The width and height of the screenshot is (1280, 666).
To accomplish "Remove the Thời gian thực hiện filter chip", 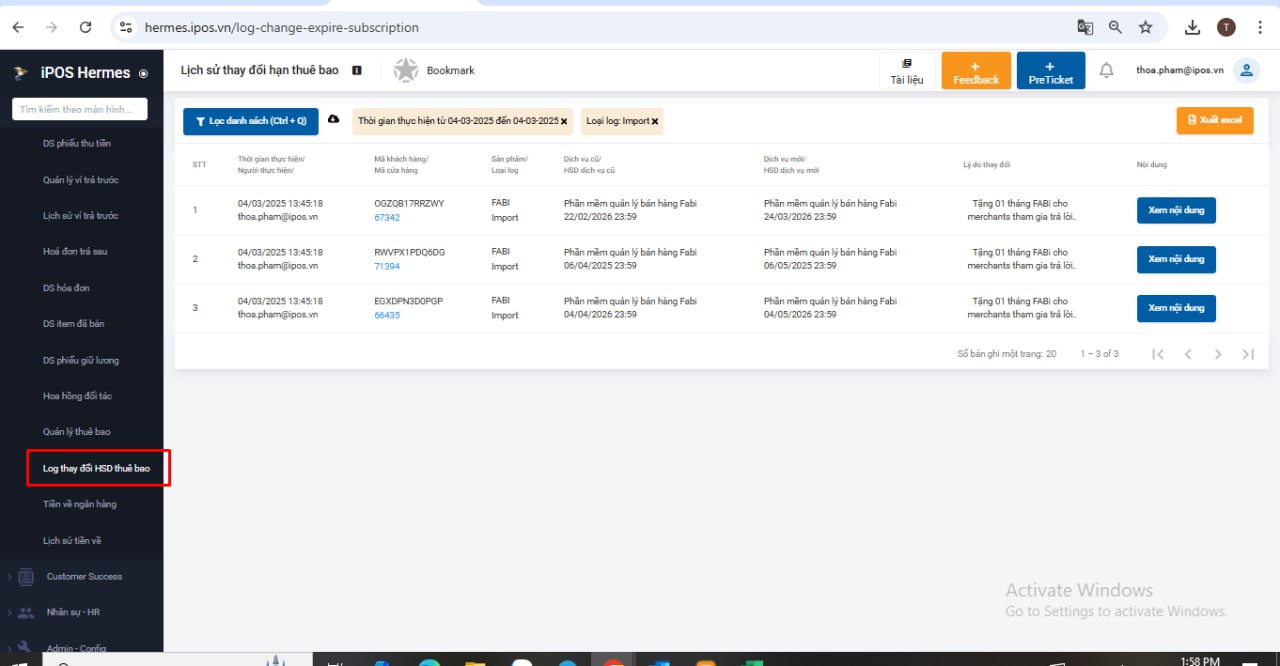I will (x=564, y=121).
